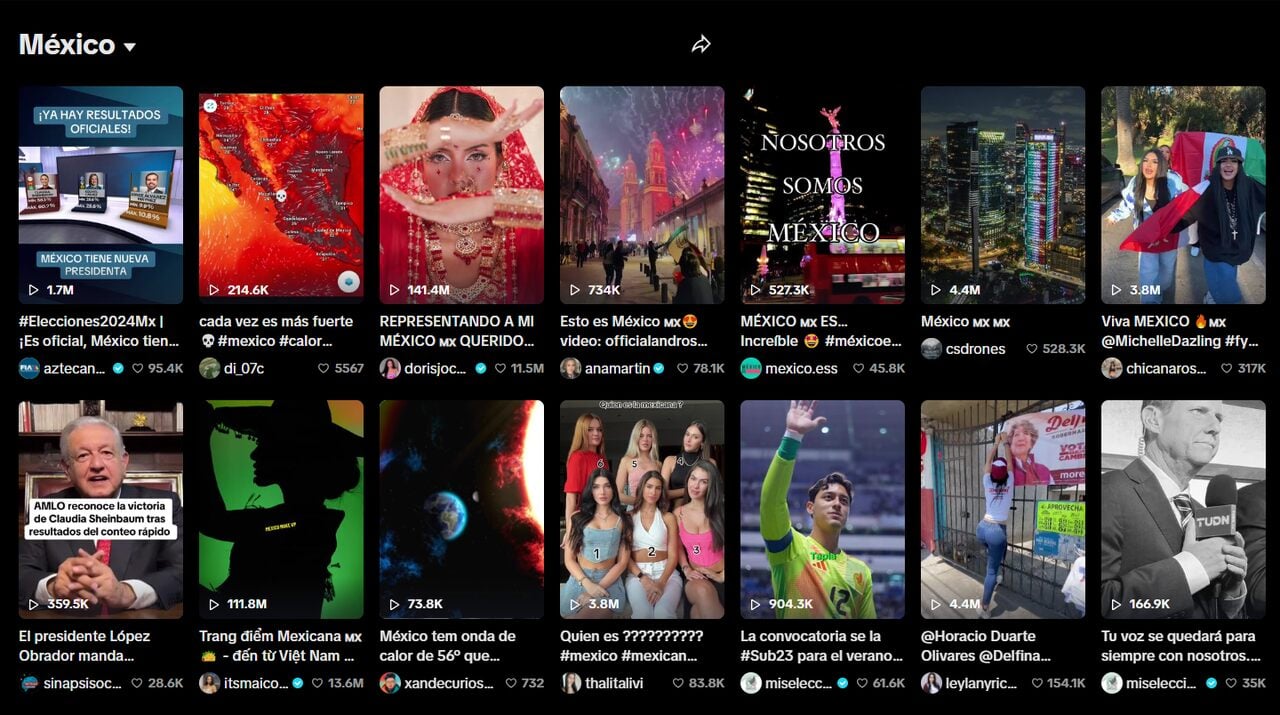Viewport: 1280px width, 715px height.
Task: Open the Nosotros Somos México video thumbnail
Action: click(822, 194)
